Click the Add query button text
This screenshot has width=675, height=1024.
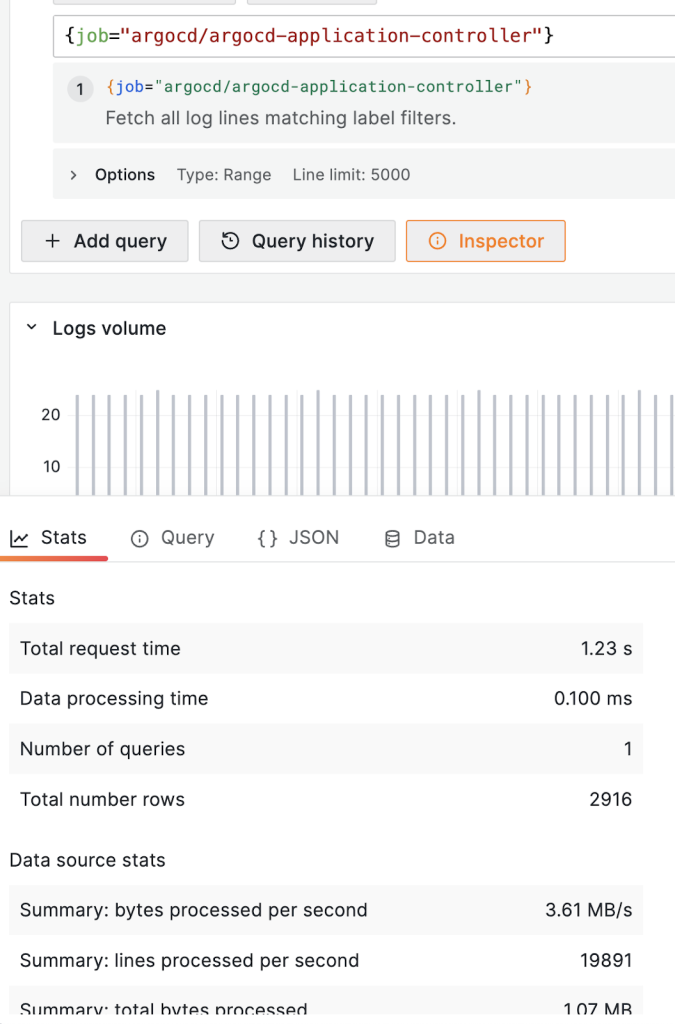click(x=120, y=242)
